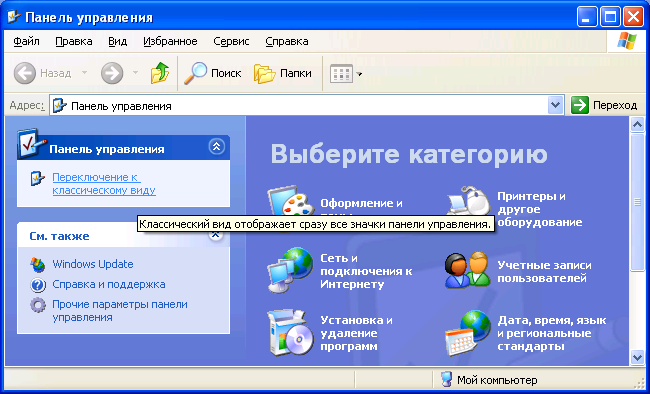Open the Forward history dropdown arrow
The width and height of the screenshot is (650, 394).
(135, 73)
